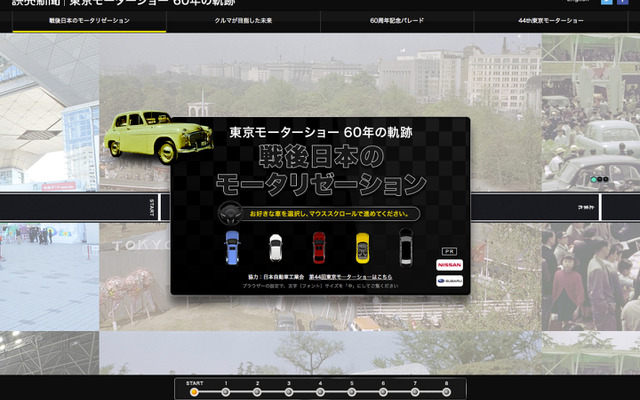Share via the Twitter icon
The image size is (640, 400).
(x=607, y=2)
